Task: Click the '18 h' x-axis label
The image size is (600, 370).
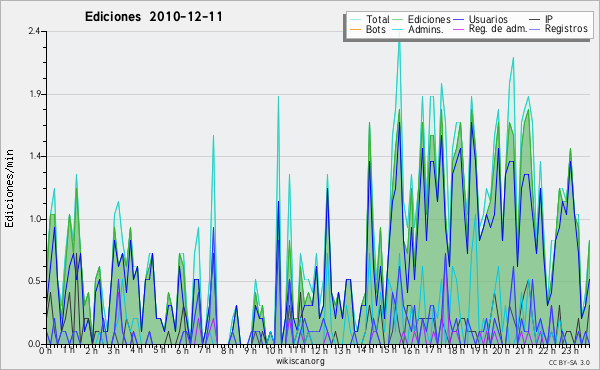Action: pyautogui.click(x=456, y=351)
